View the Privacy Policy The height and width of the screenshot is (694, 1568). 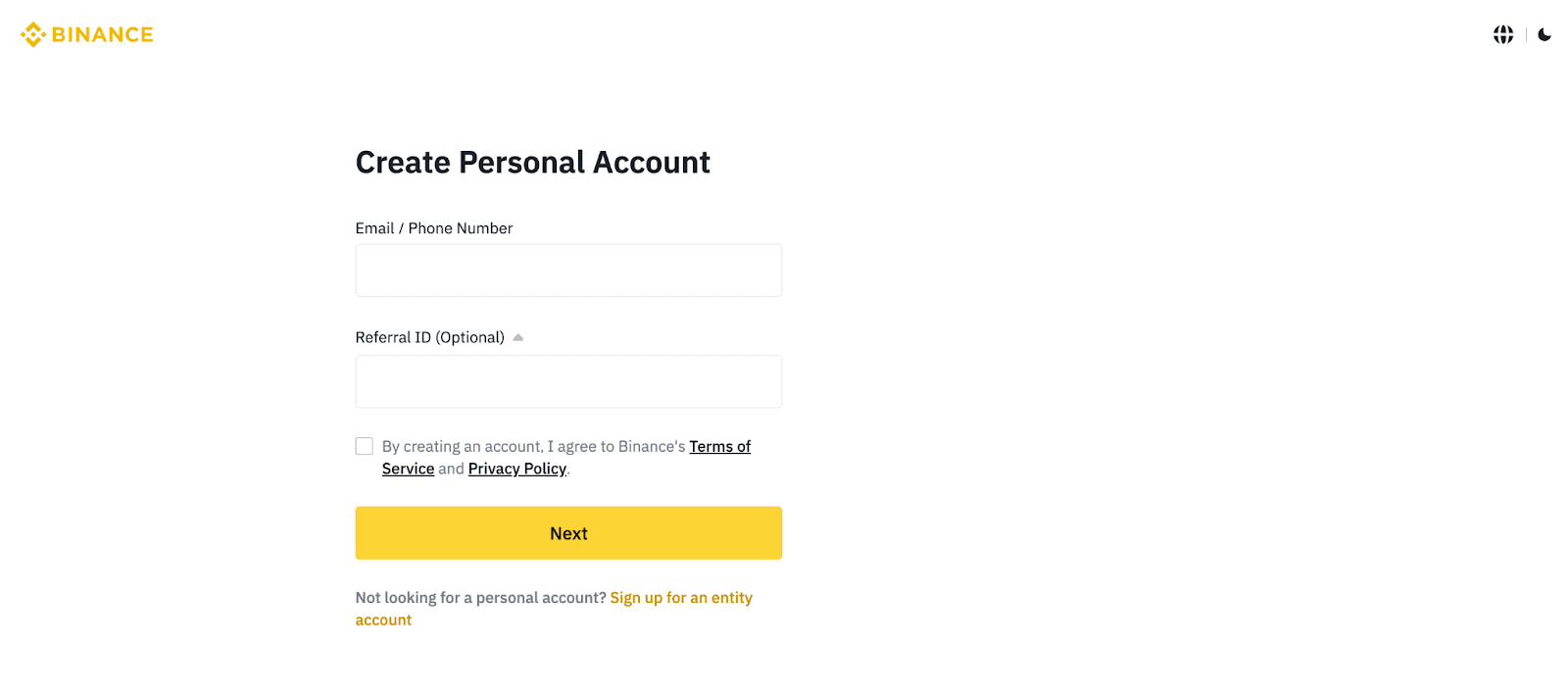(x=516, y=469)
